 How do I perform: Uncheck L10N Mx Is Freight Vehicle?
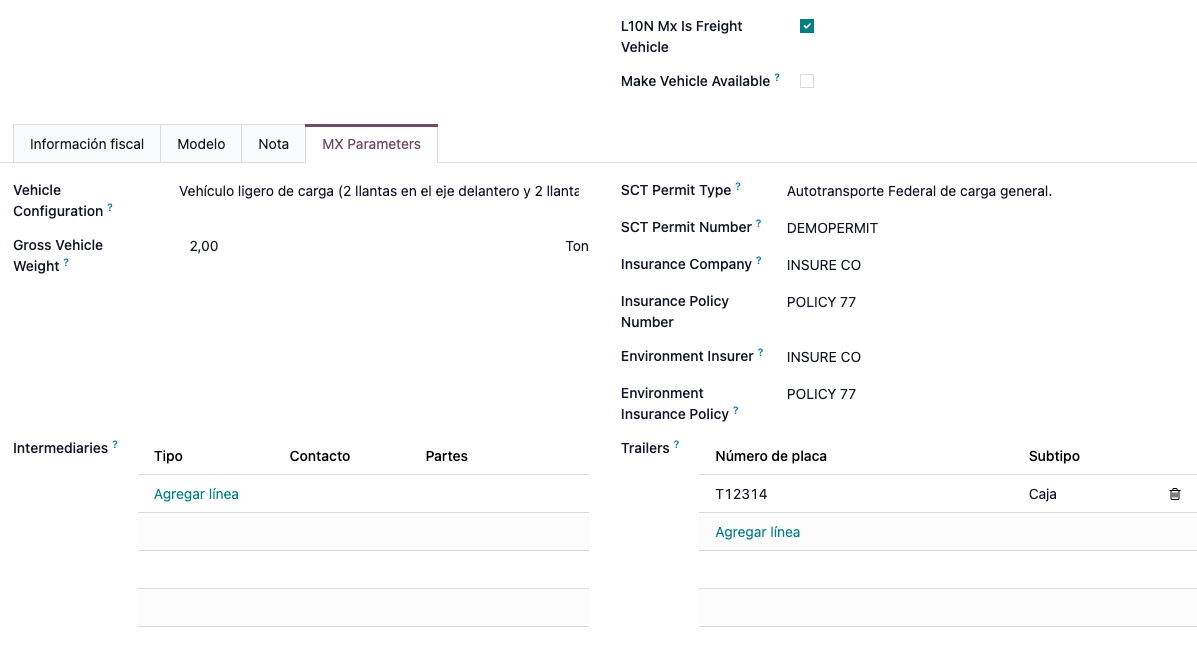pos(807,26)
